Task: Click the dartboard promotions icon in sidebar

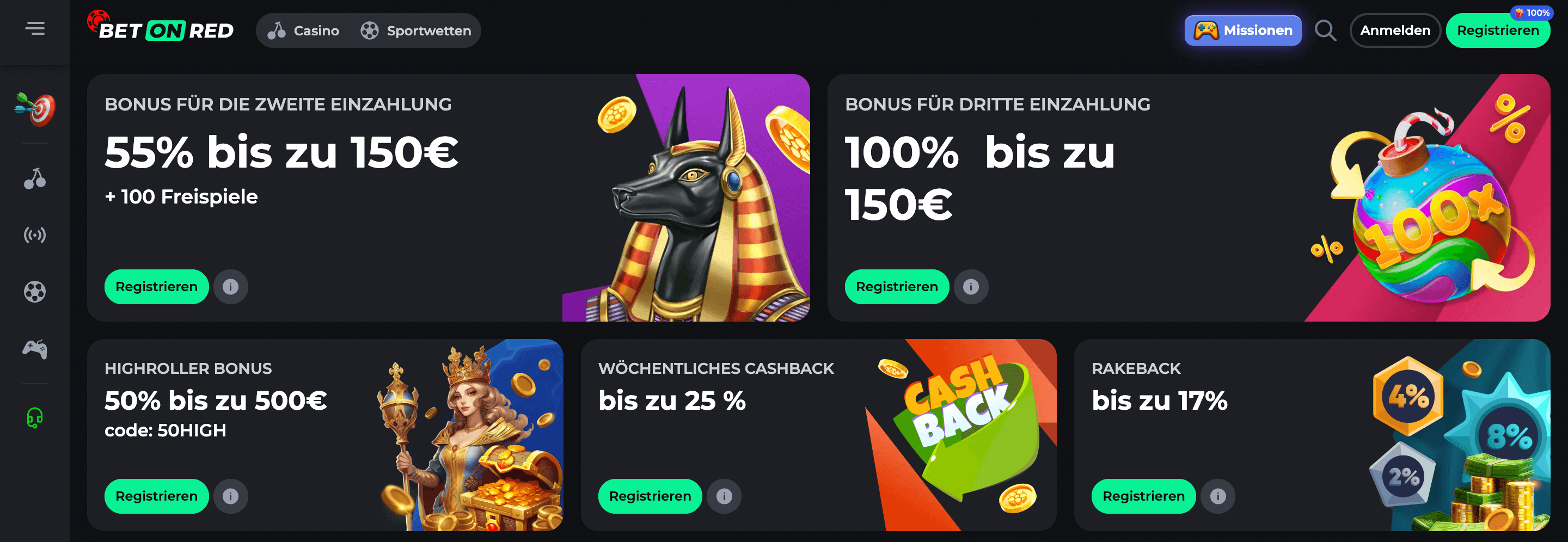Action: (x=35, y=109)
